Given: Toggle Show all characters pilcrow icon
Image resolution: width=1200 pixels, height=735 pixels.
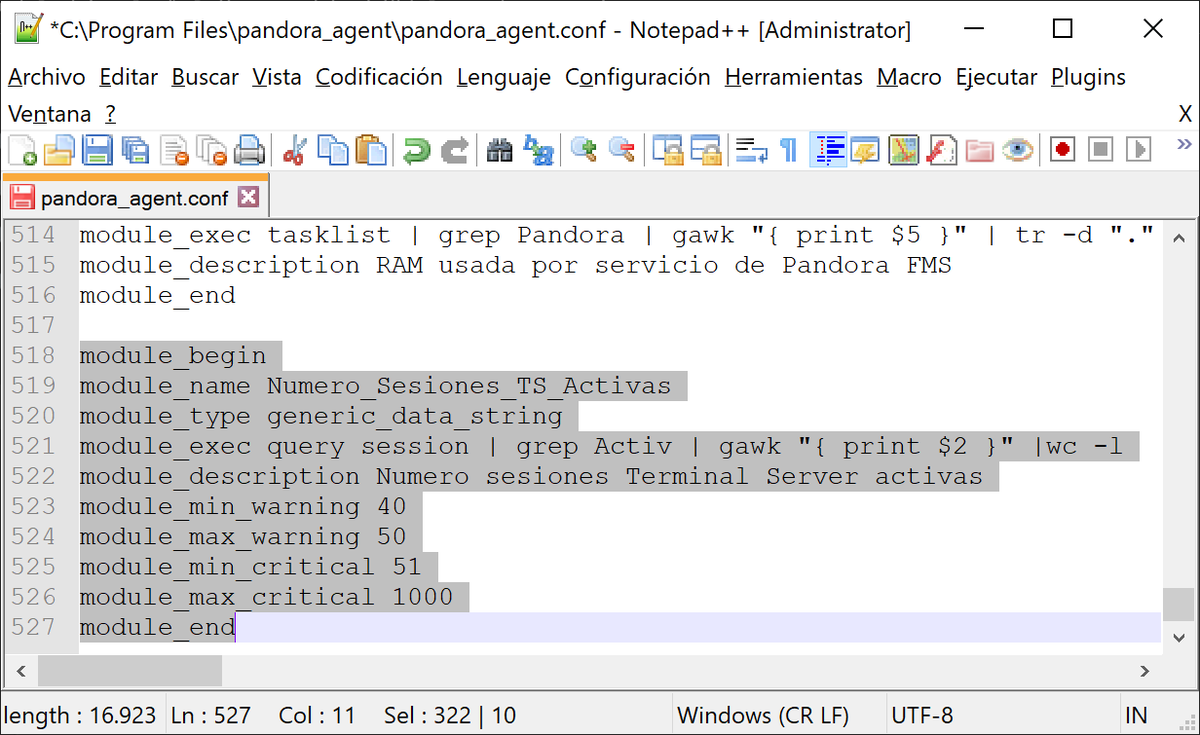Looking at the screenshot, I should 789,150.
